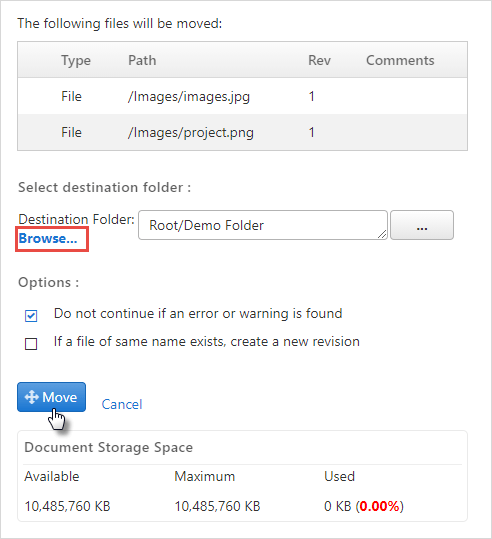492x539 pixels.
Task: Open the Browse... destination link
Action: (48, 238)
